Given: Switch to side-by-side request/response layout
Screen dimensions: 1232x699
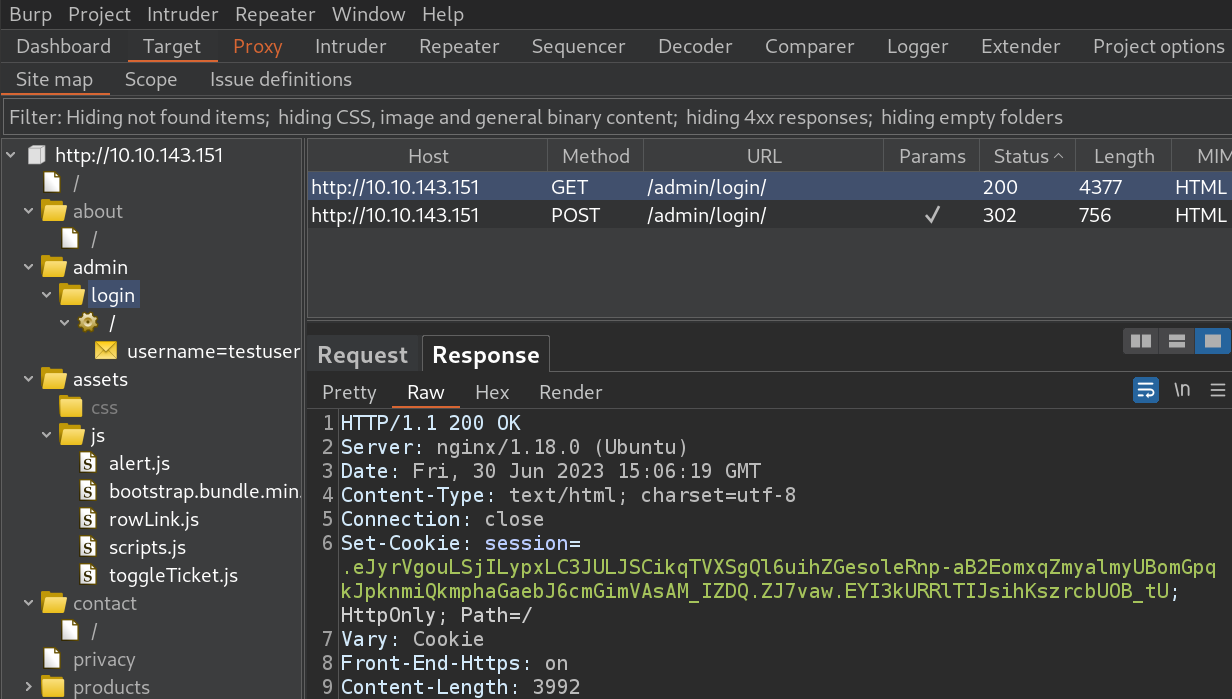Looking at the screenshot, I should 1141,342.
